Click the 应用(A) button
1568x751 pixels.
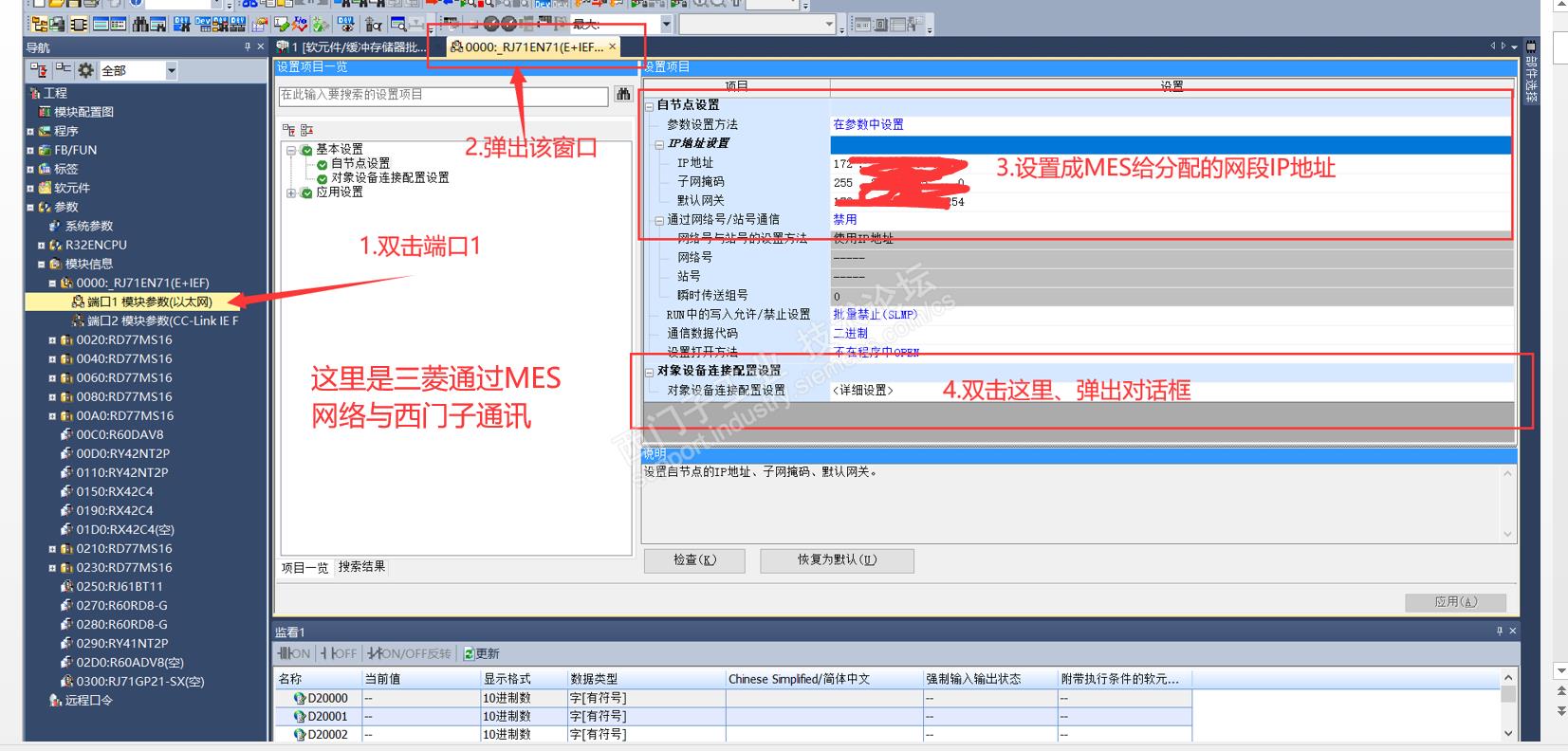pos(1455,601)
